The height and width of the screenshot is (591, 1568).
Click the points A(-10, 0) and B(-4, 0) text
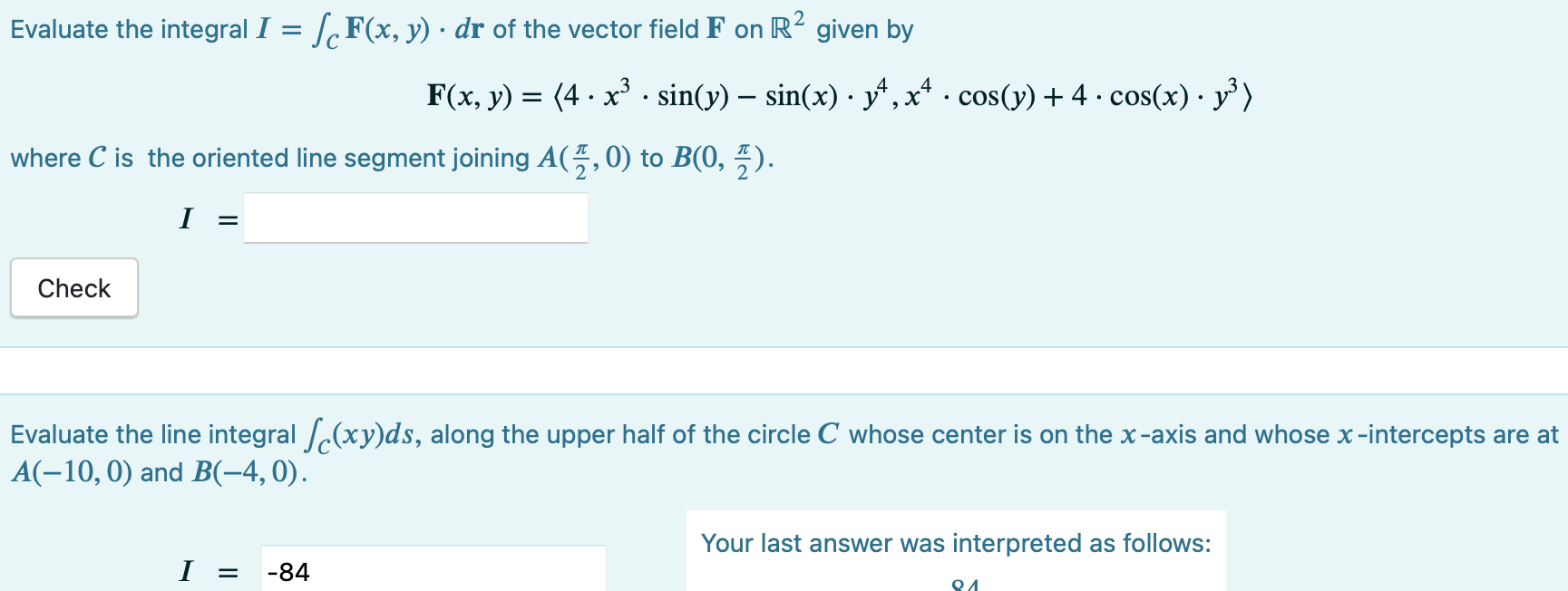(154, 470)
